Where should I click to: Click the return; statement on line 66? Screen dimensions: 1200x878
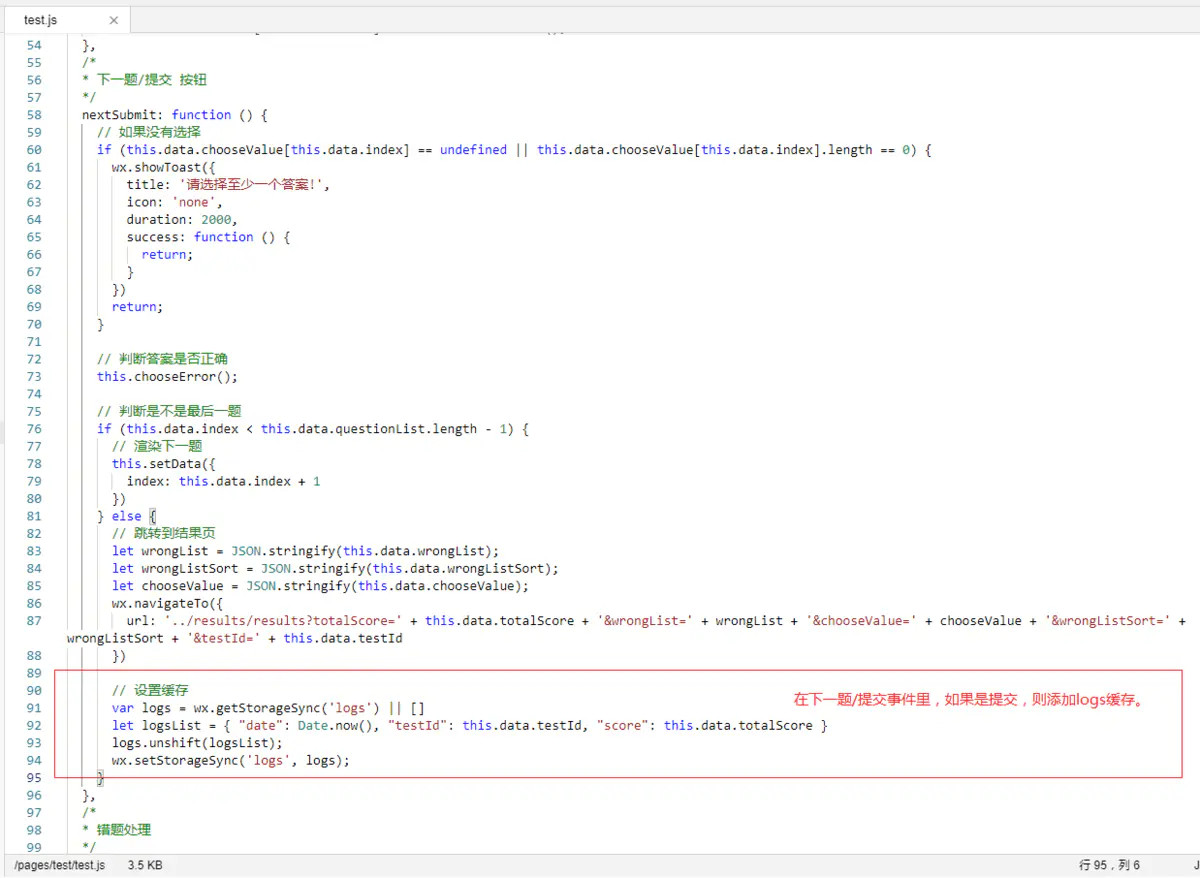coord(167,254)
